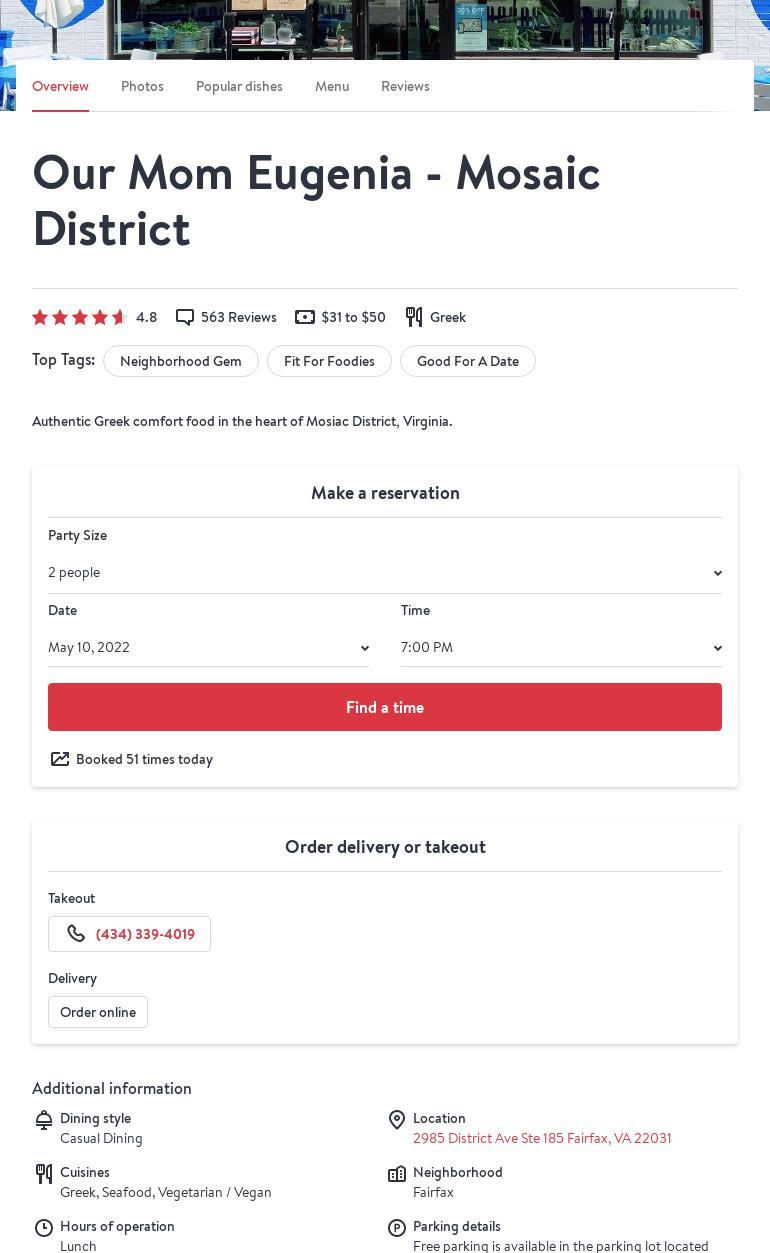The width and height of the screenshot is (770, 1253).
Task: Click the Location map pin icon
Action: coord(397,1120)
